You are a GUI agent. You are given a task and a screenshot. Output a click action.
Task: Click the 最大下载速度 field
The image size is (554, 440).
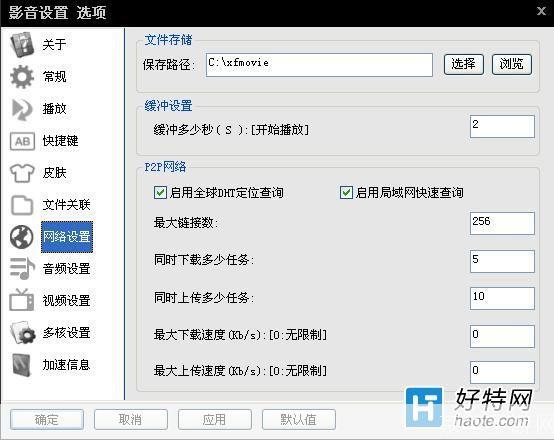pyautogui.click(x=502, y=337)
